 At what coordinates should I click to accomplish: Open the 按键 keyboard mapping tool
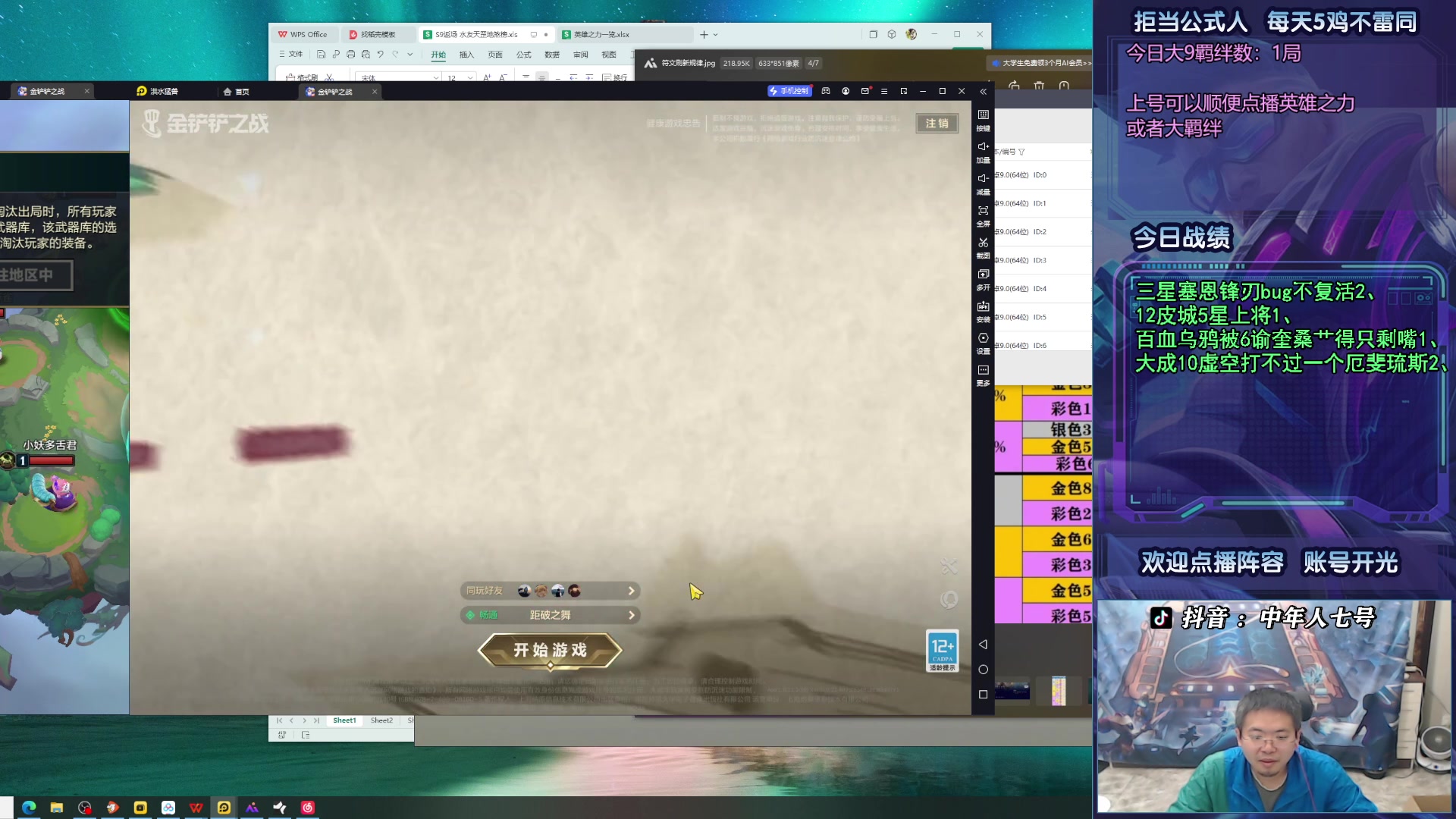pos(983,120)
